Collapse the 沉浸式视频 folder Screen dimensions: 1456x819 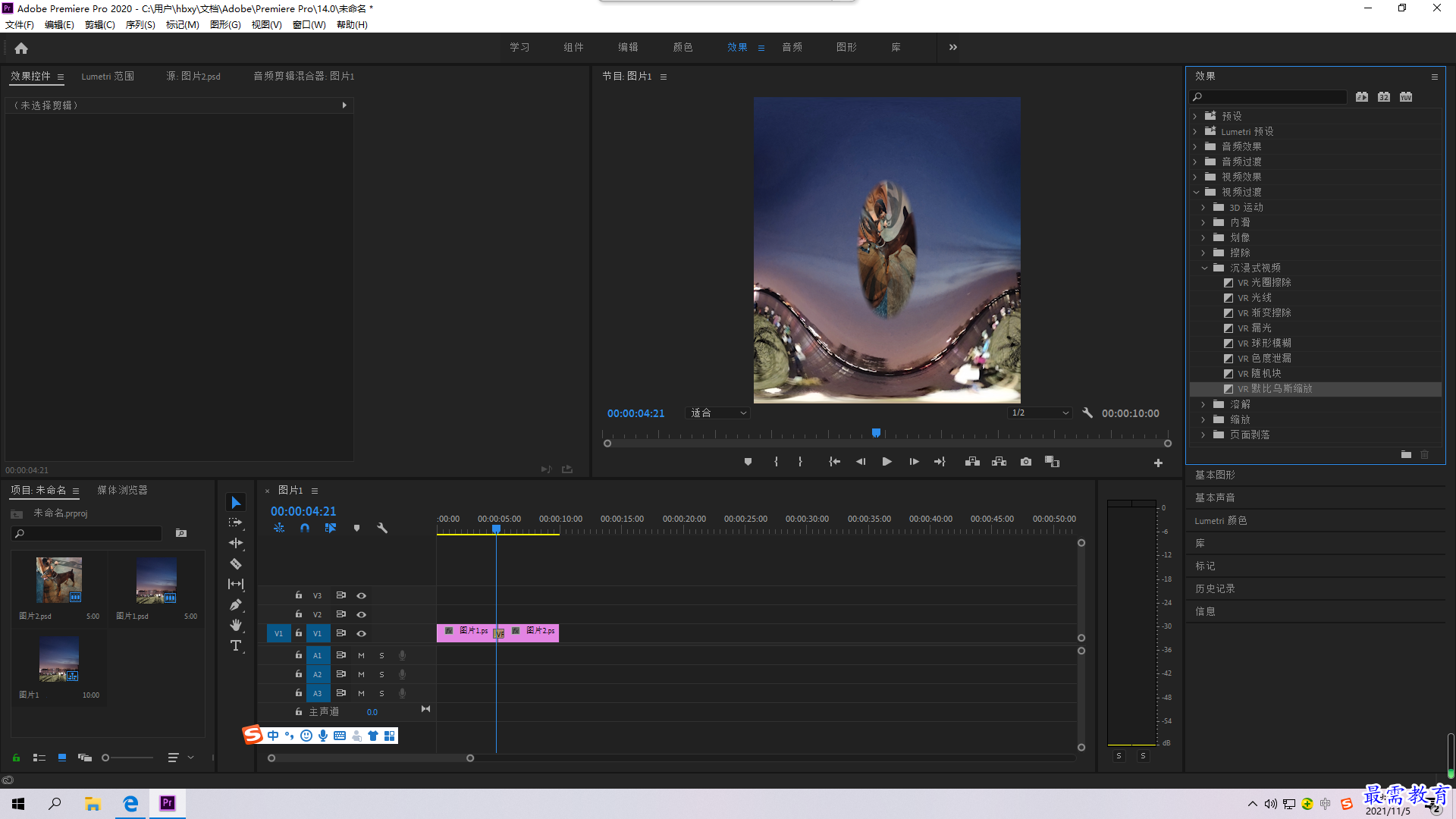1204,268
